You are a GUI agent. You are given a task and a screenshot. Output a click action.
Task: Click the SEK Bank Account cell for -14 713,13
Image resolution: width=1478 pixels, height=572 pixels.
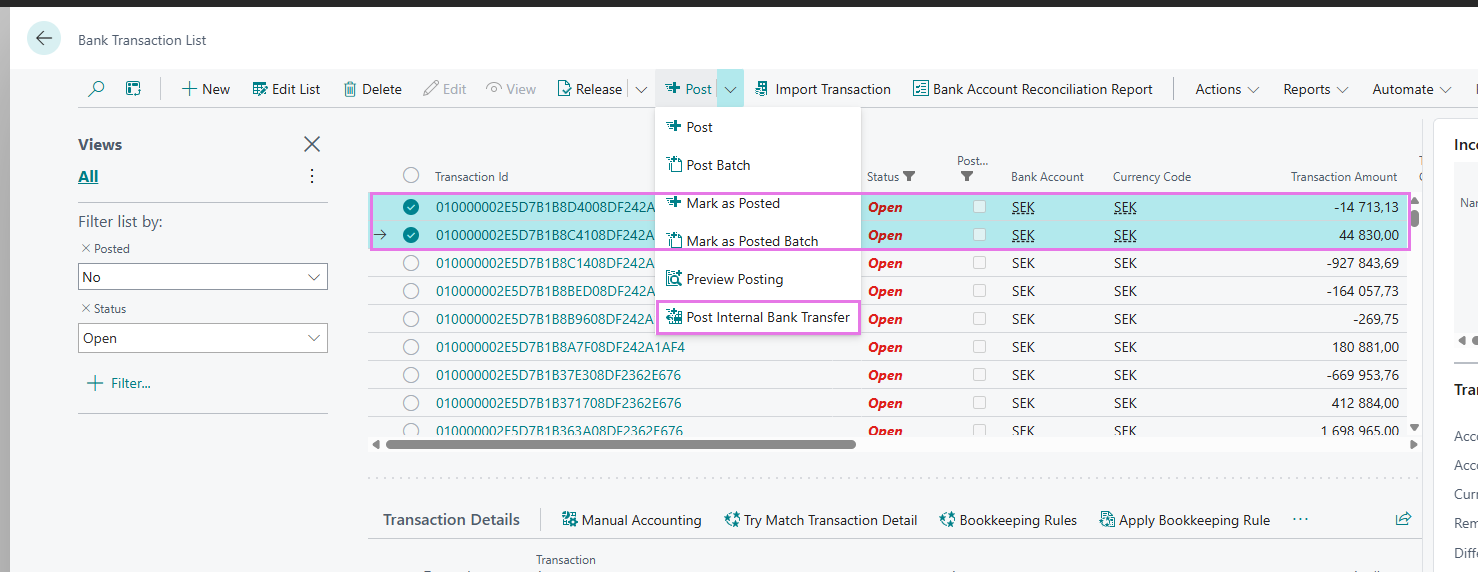tap(1023, 207)
